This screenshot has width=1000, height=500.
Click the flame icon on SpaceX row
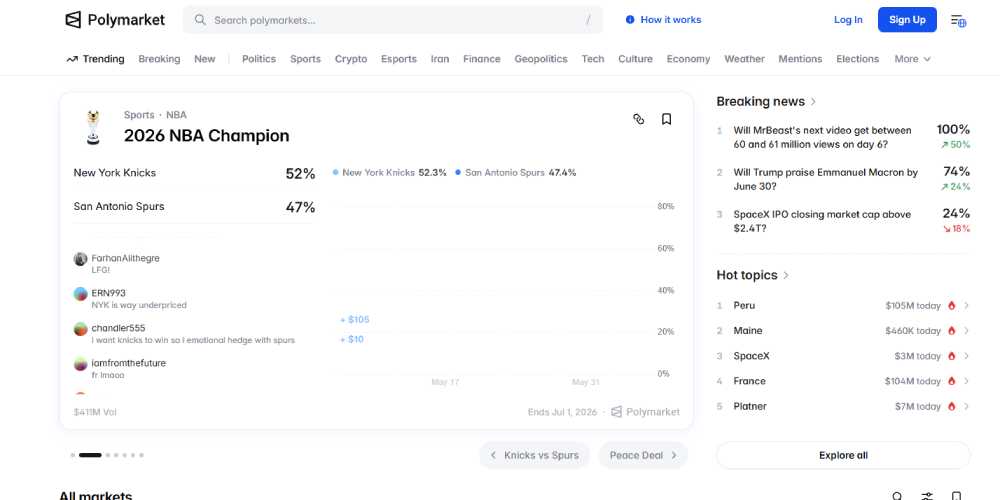click(x=952, y=356)
